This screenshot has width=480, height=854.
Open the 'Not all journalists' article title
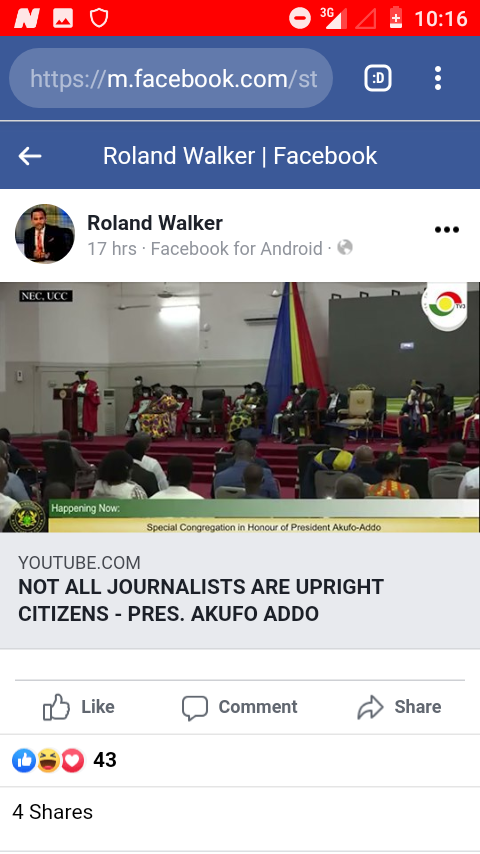(201, 600)
